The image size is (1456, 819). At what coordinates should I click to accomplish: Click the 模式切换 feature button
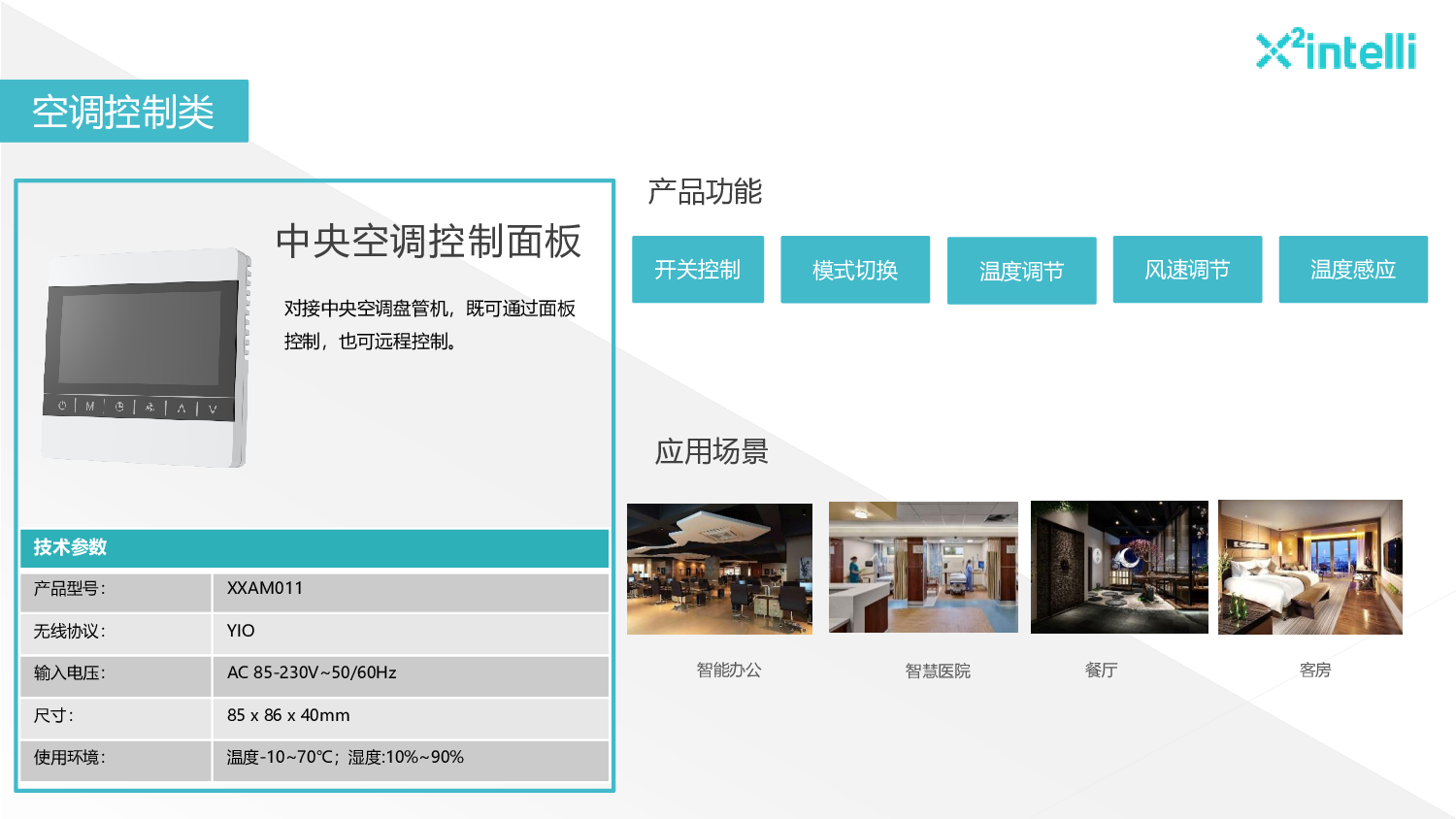(x=855, y=270)
